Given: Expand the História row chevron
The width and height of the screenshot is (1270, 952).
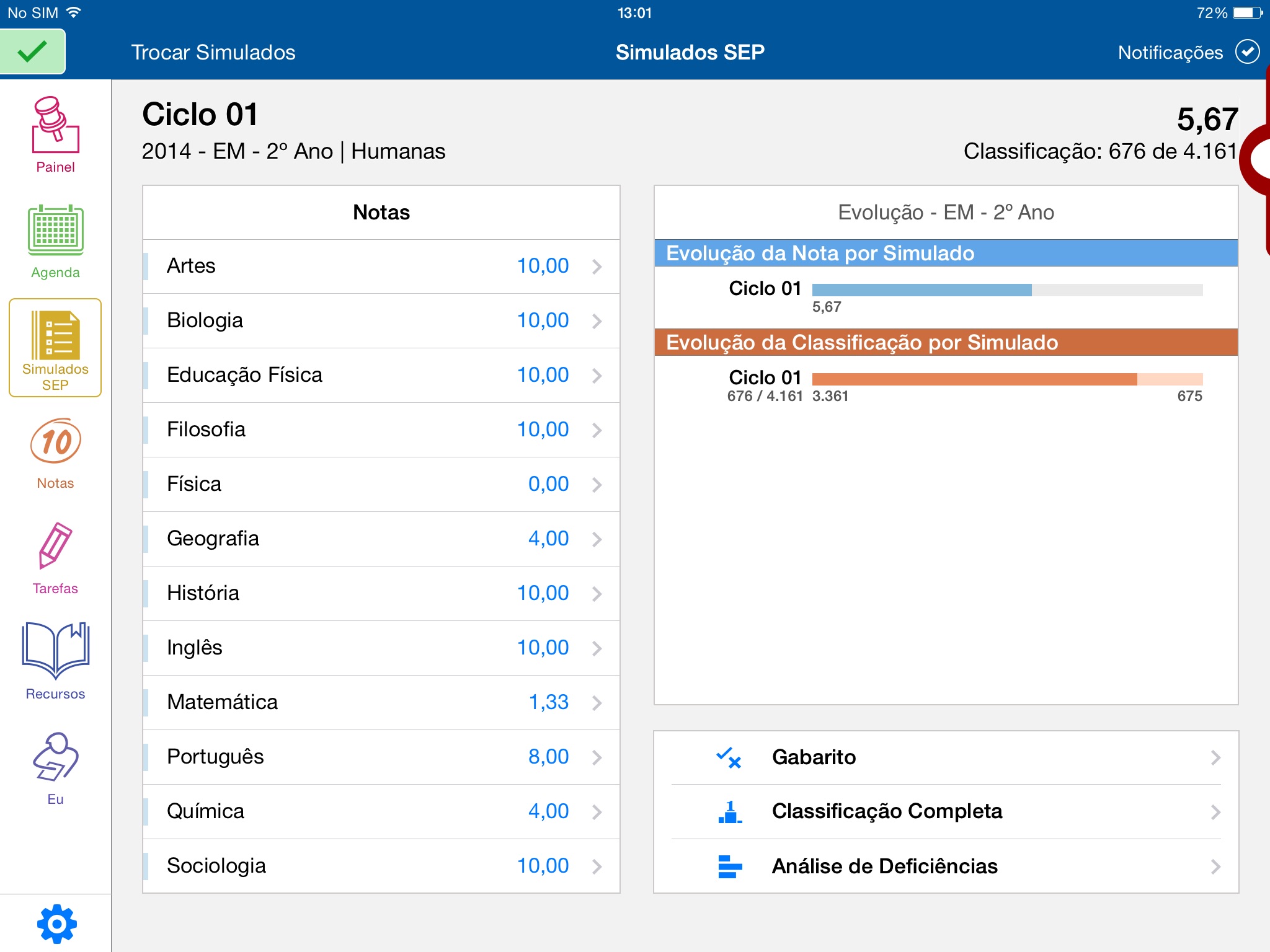Looking at the screenshot, I should tap(597, 594).
